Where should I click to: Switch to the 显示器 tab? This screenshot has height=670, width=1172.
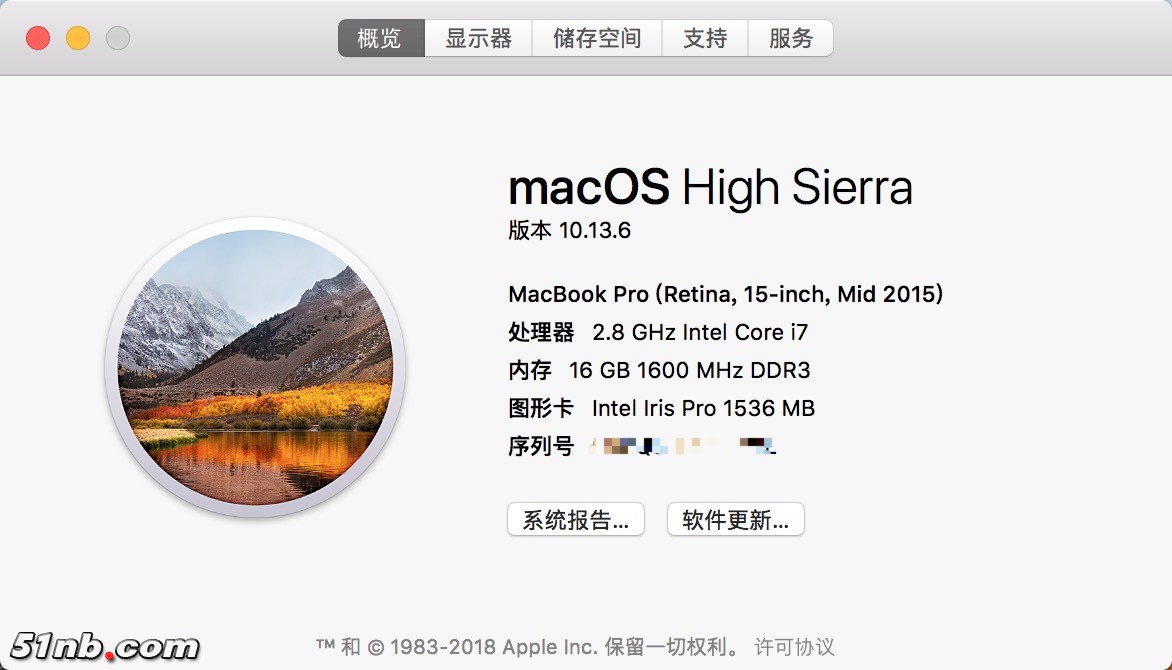478,39
